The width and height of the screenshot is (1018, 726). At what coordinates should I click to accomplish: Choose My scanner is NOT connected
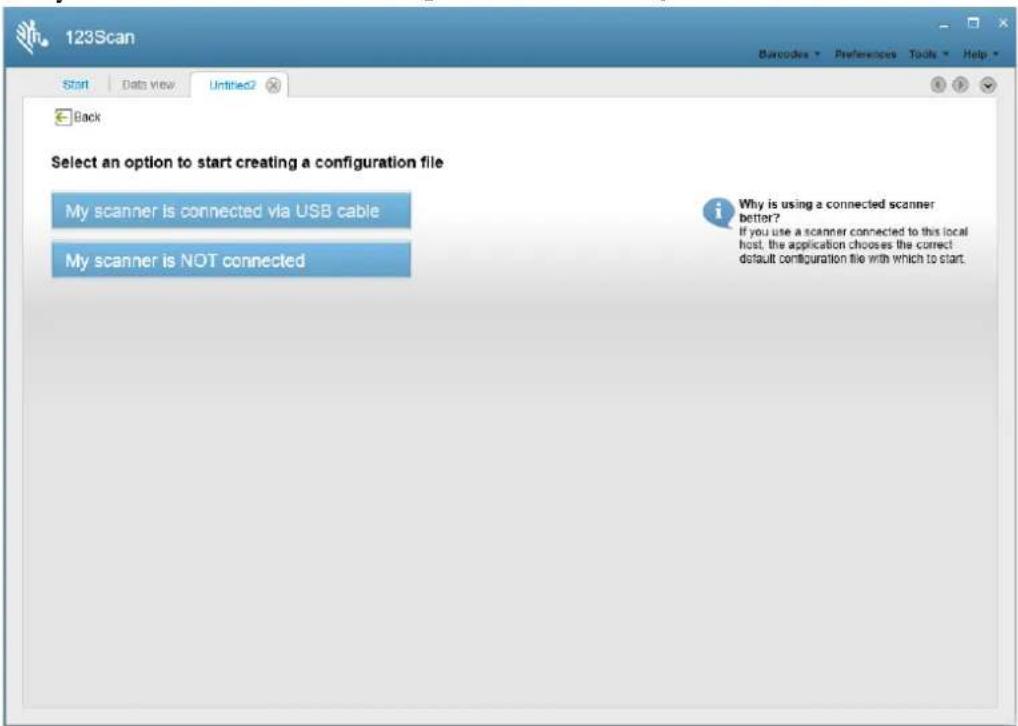tap(231, 260)
